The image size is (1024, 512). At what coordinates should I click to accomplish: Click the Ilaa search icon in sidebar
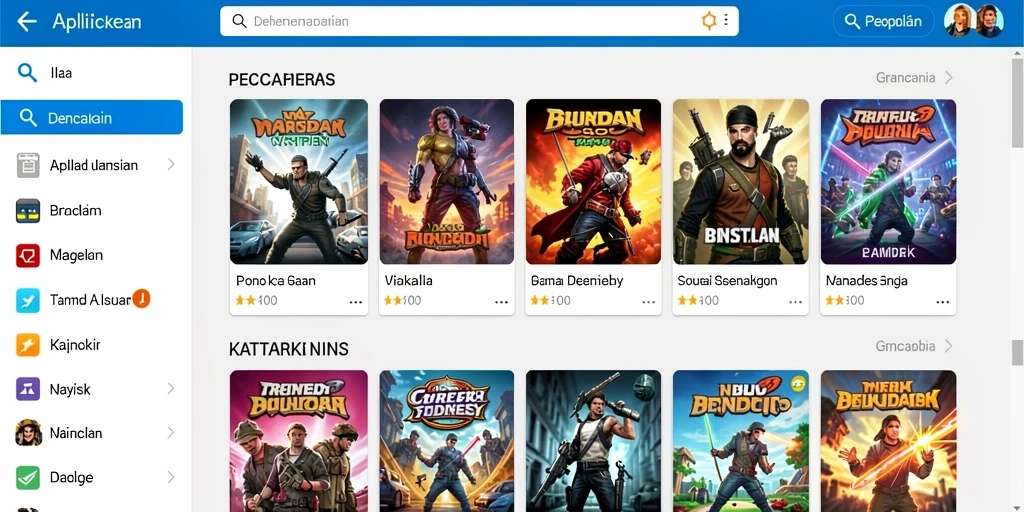[x=27, y=72]
